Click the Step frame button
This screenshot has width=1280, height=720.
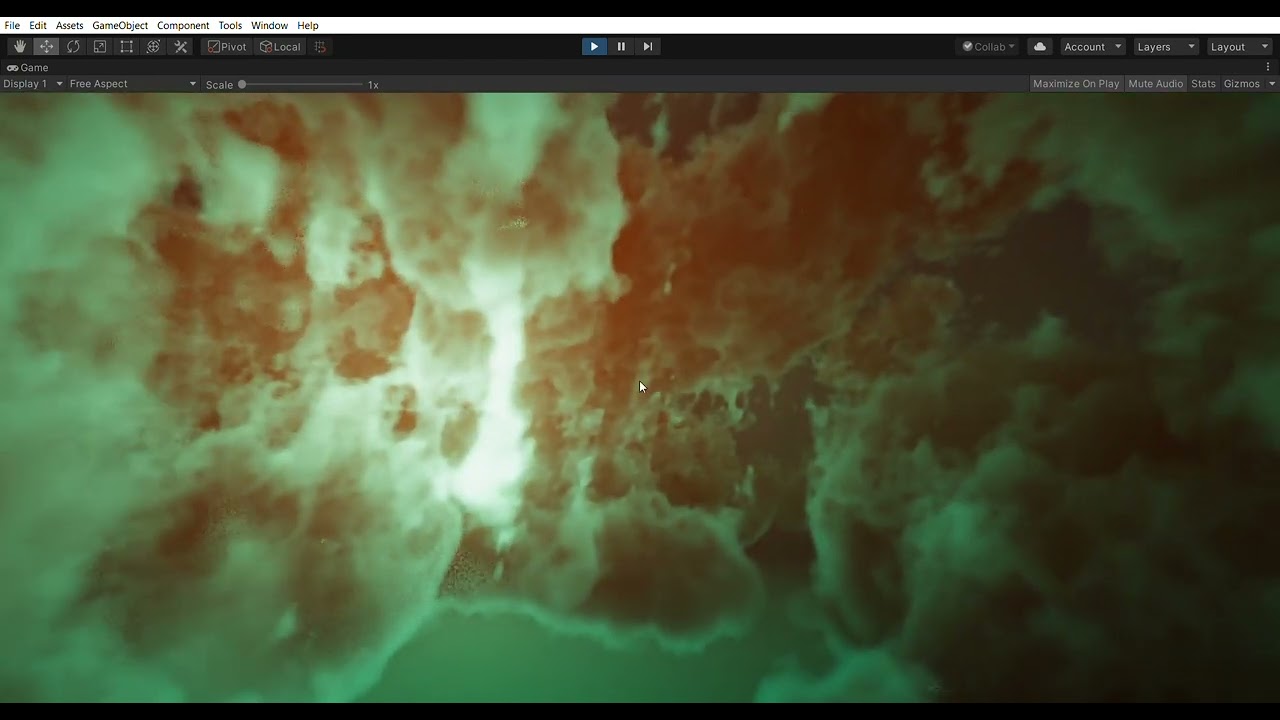click(x=648, y=46)
